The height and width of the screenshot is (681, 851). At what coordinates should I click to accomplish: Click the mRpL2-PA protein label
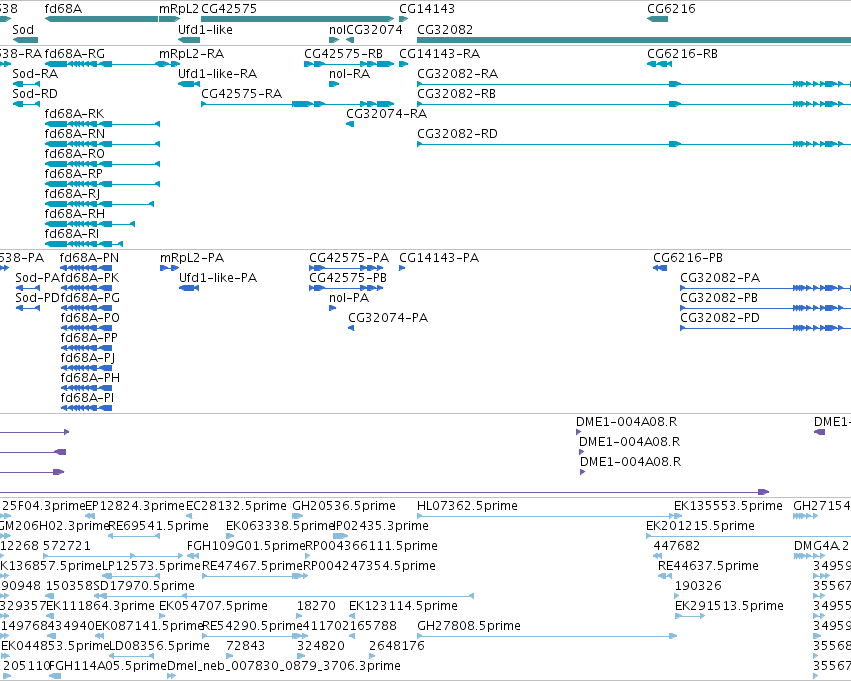click(192, 258)
